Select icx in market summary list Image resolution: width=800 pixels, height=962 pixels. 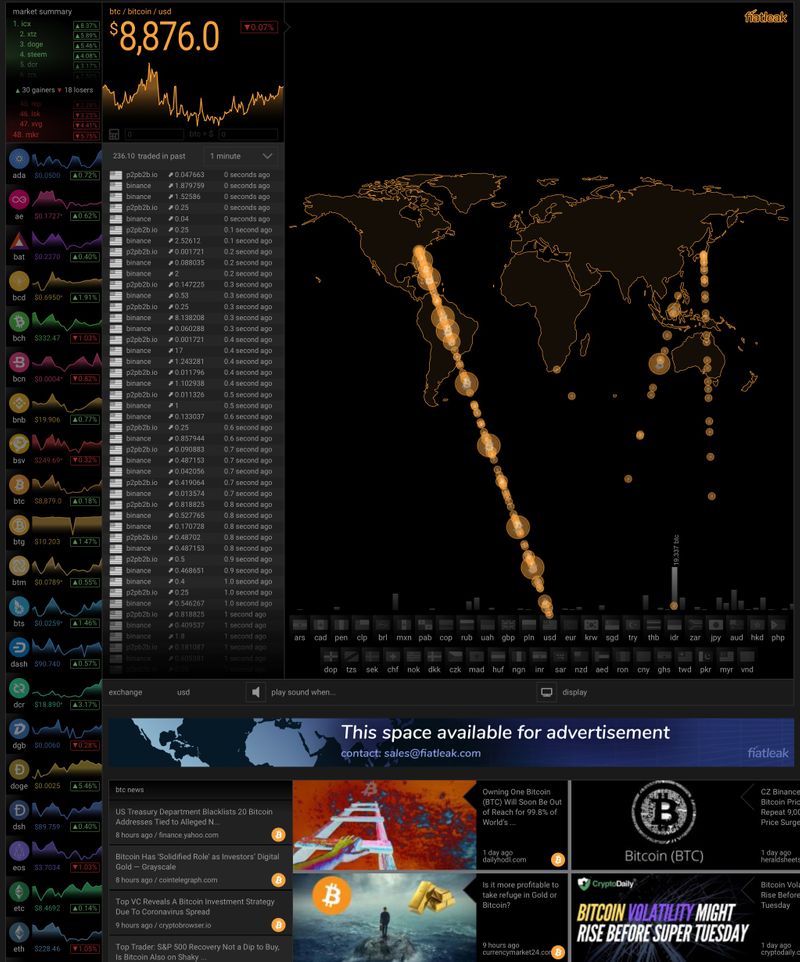click(37, 24)
